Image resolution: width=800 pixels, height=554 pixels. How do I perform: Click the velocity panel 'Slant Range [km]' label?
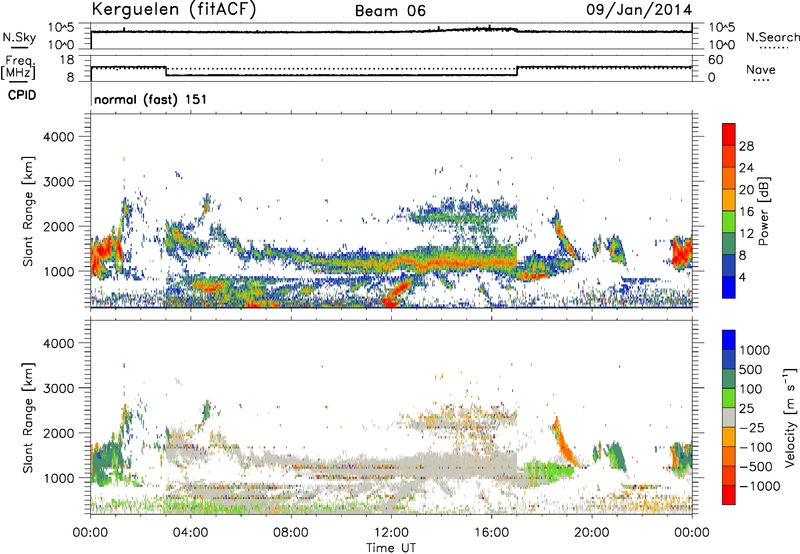28,417
